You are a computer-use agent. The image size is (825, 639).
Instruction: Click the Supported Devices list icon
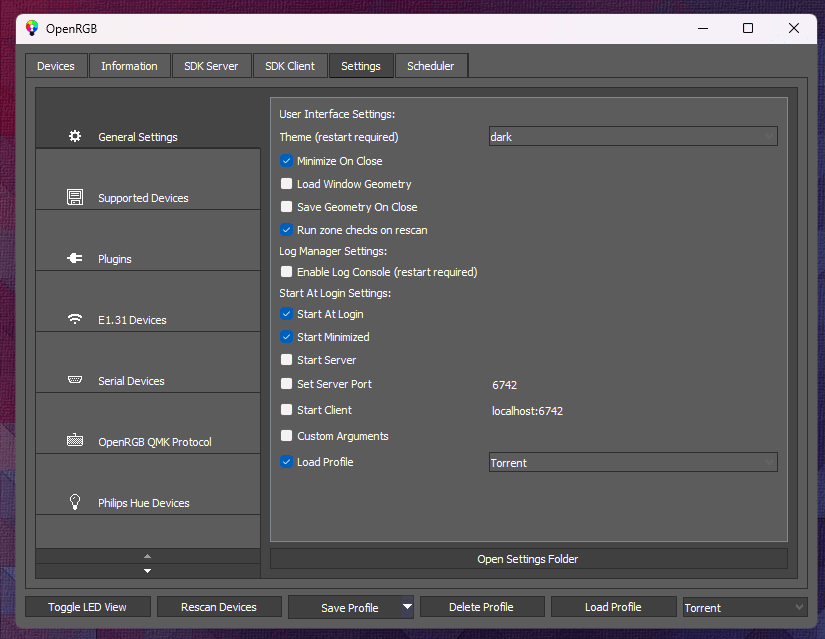(75, 197)
